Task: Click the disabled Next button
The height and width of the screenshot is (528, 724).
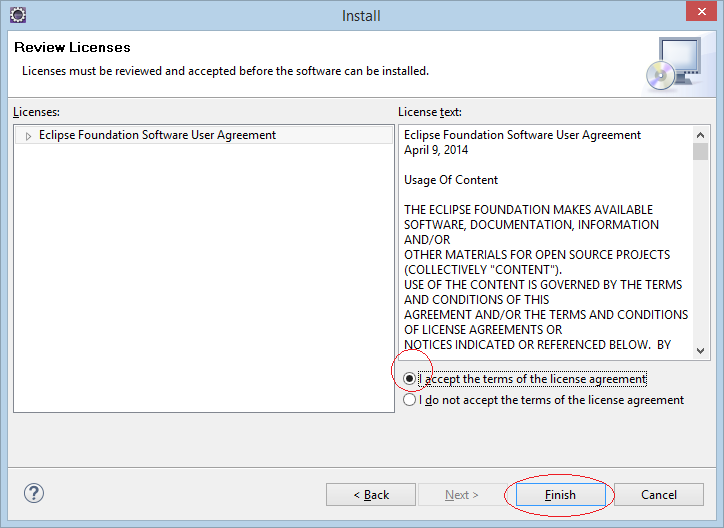Action: (462, 495)
